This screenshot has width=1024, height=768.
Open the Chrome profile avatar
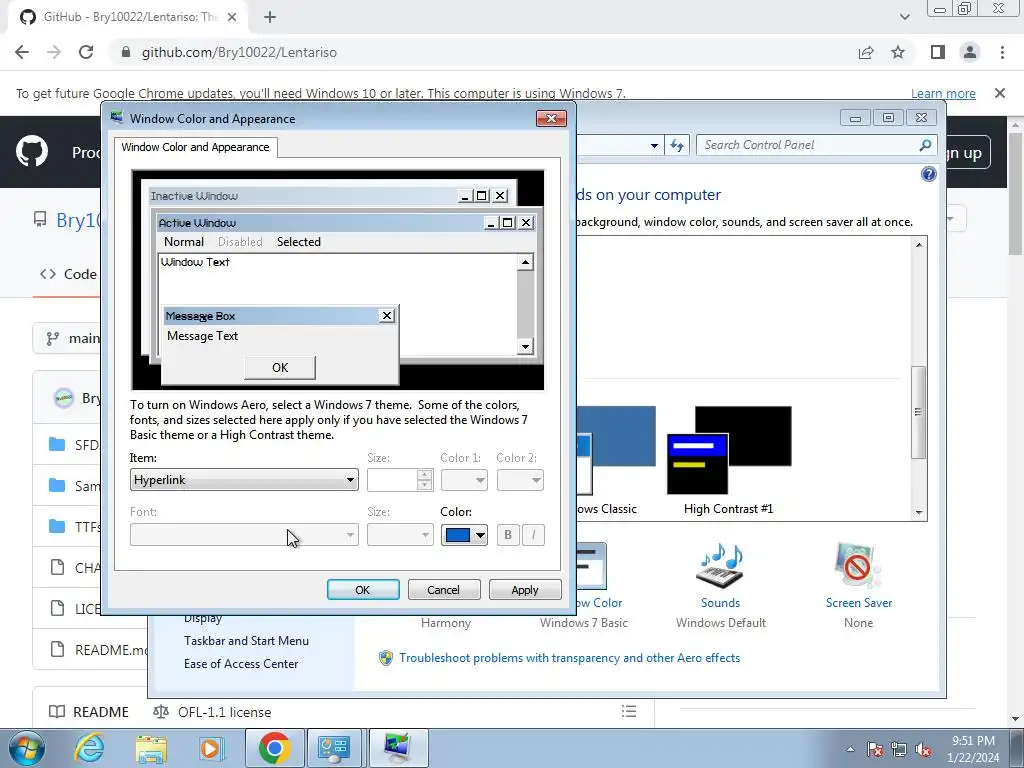970,52
